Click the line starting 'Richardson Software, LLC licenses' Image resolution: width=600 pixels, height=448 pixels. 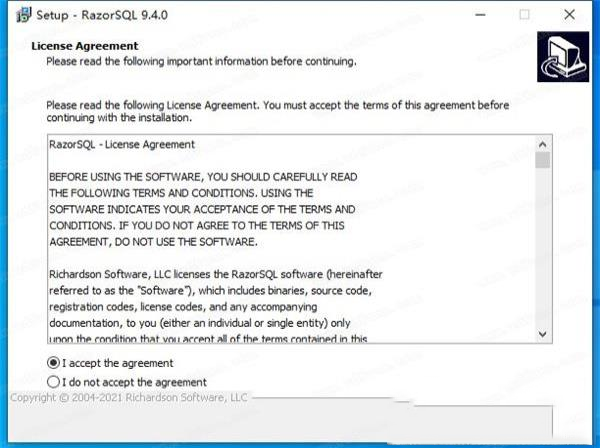tap(216, 274)
